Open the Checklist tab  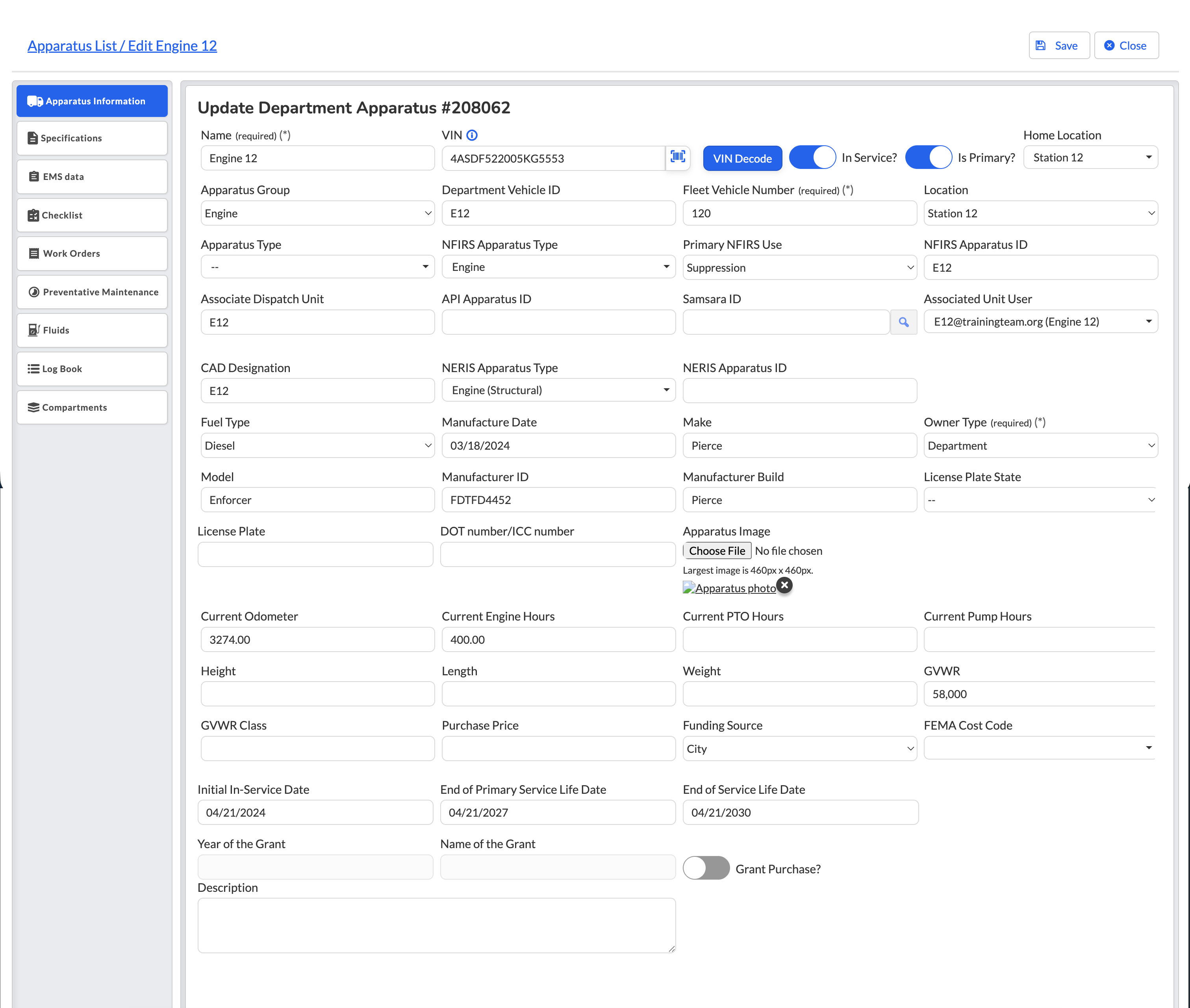tap(92, 215)
